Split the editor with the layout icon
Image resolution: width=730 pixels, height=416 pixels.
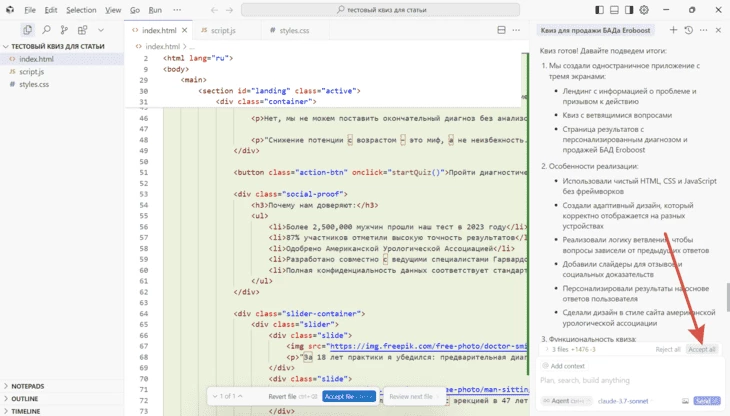click(x=501, y=30)
